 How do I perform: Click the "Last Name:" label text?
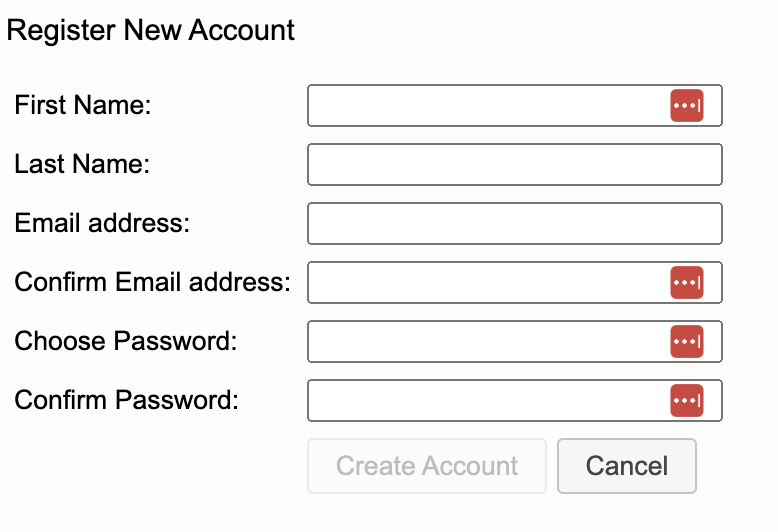tap(82, 164)
